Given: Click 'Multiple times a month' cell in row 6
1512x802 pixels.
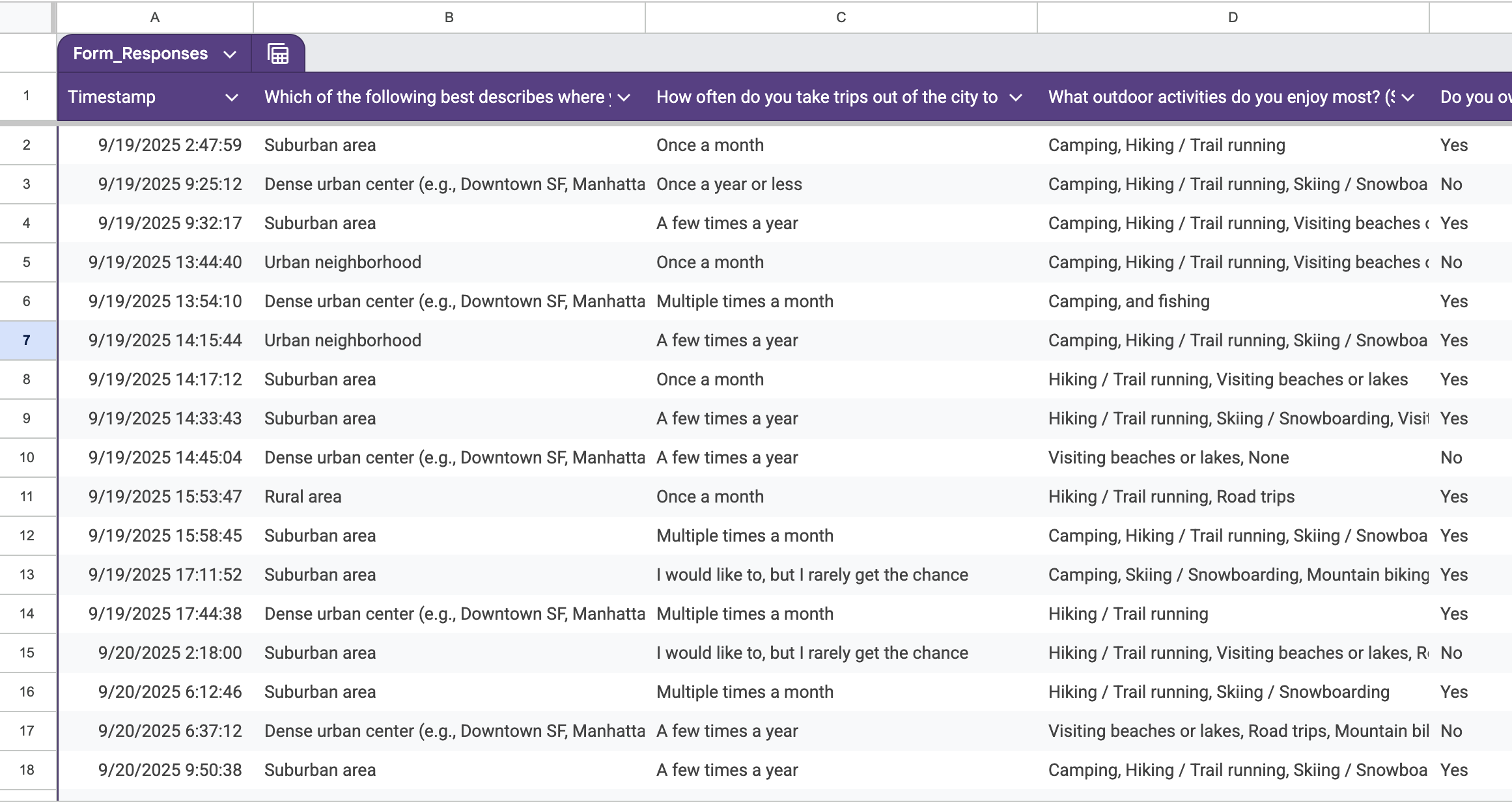Looking at the screenshot, I should (x=841, y=301).
